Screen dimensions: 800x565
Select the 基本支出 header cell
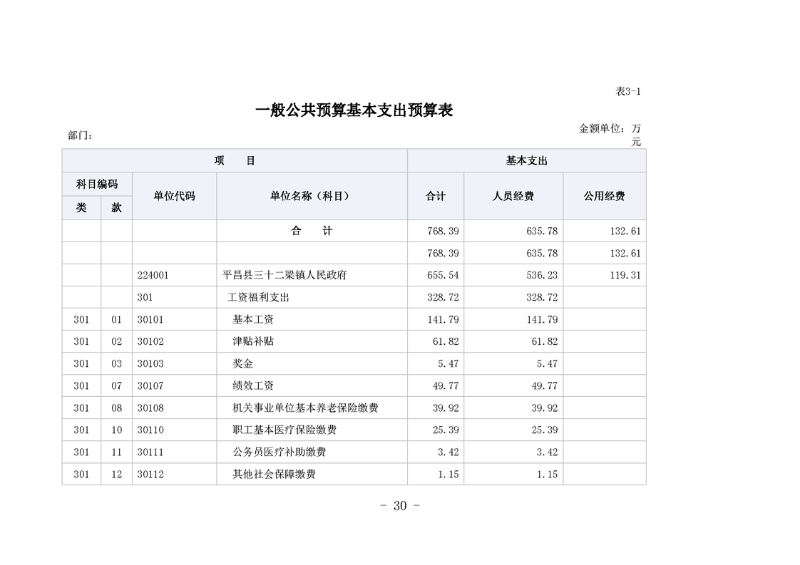[x=526, y=160]
